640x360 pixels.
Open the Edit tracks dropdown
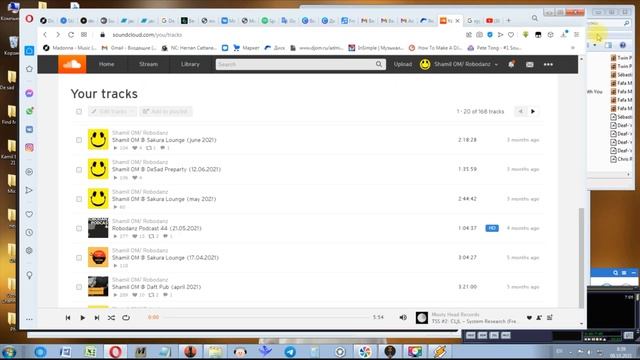(x=112, y=111)
